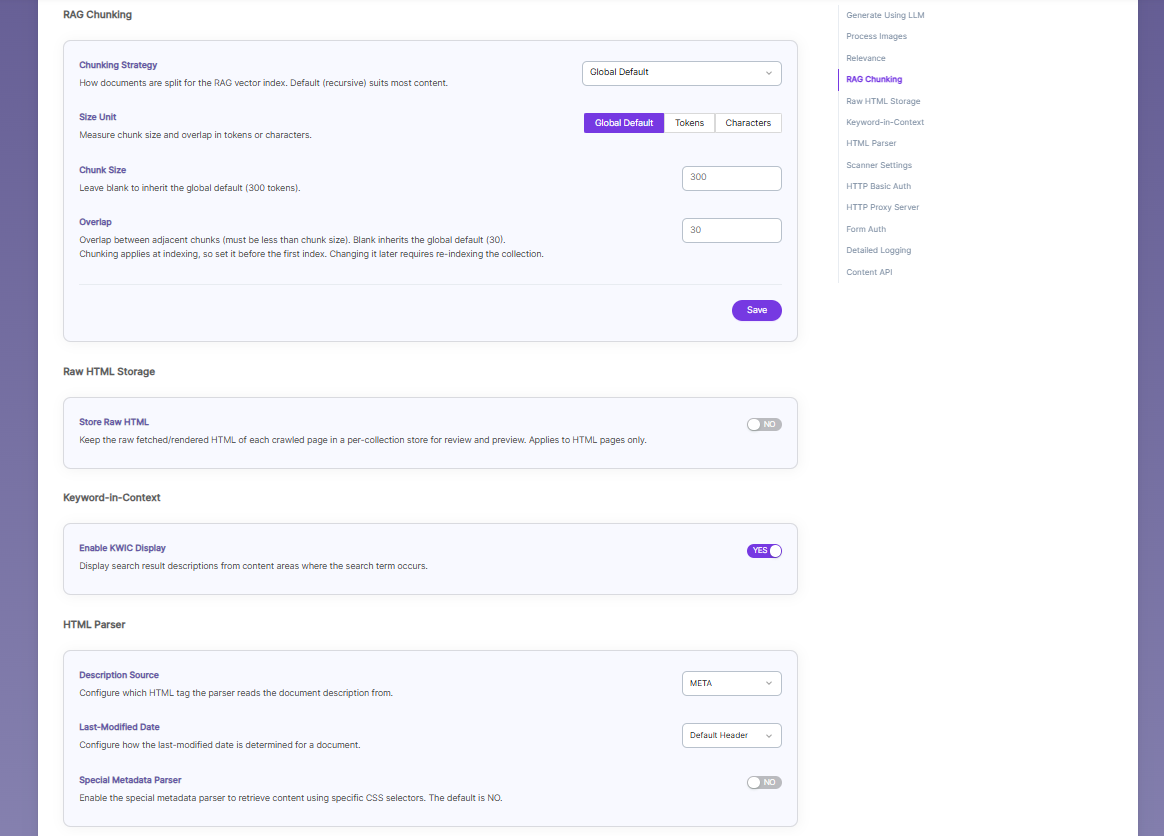1164x836 pixels.
Task: Open Detailed Logging nav item
Action: [878, 250]
